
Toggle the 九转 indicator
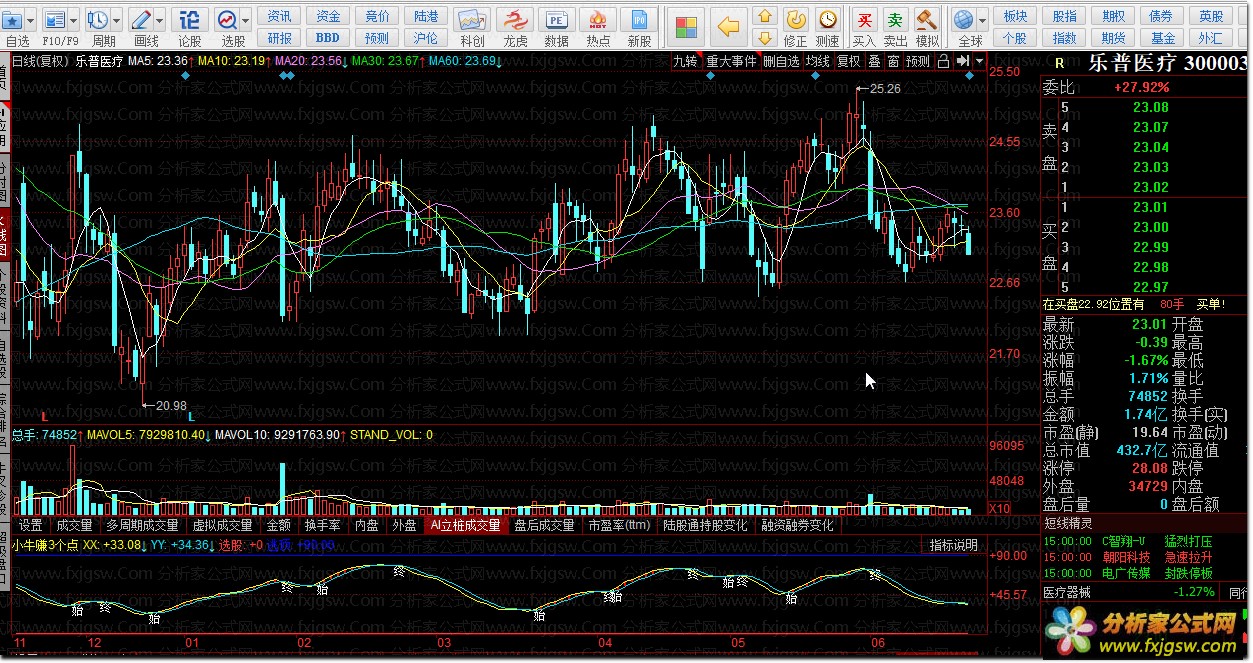coord(685,61)
